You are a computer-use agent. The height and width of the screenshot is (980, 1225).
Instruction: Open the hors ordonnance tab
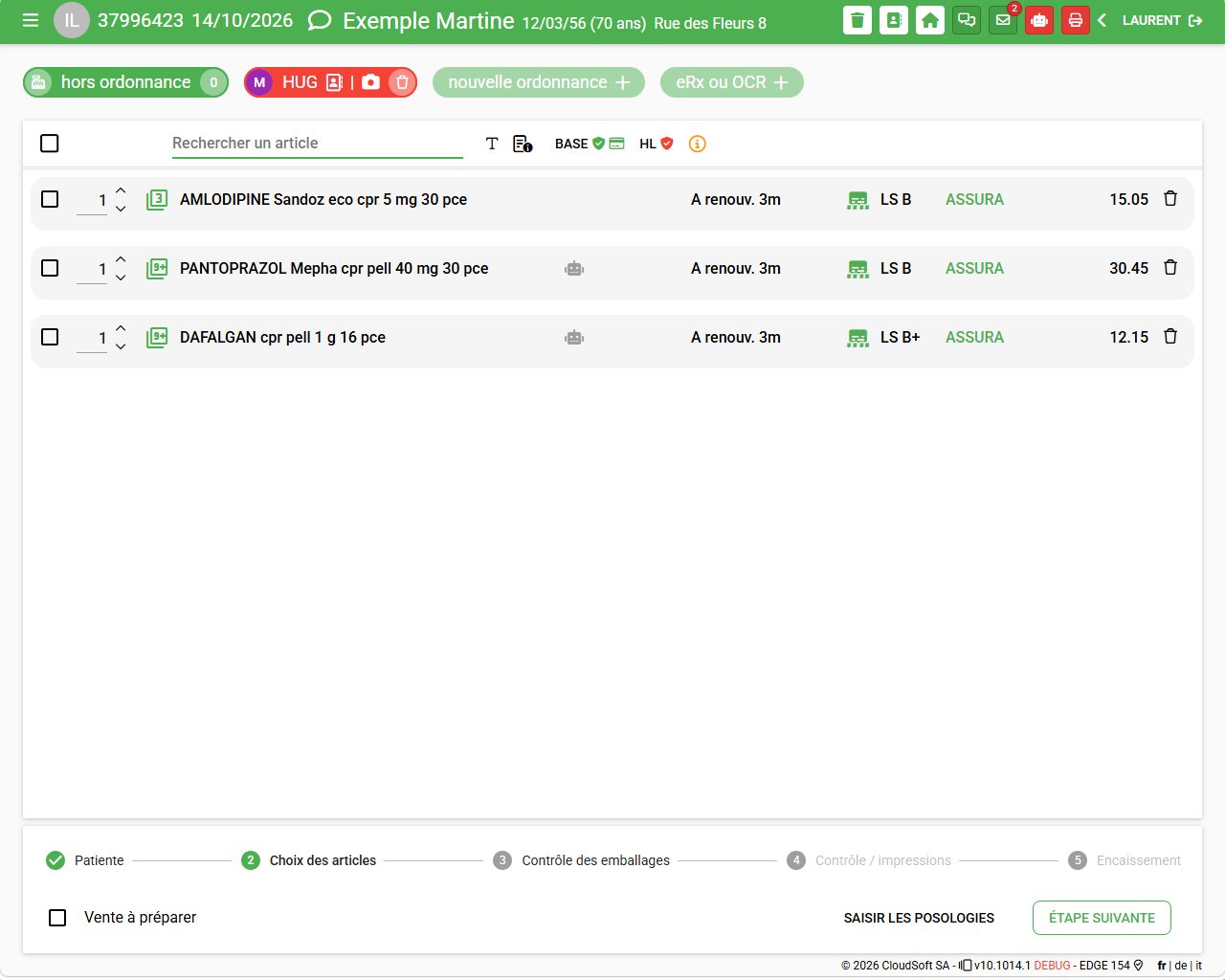[x=125, y=82]
